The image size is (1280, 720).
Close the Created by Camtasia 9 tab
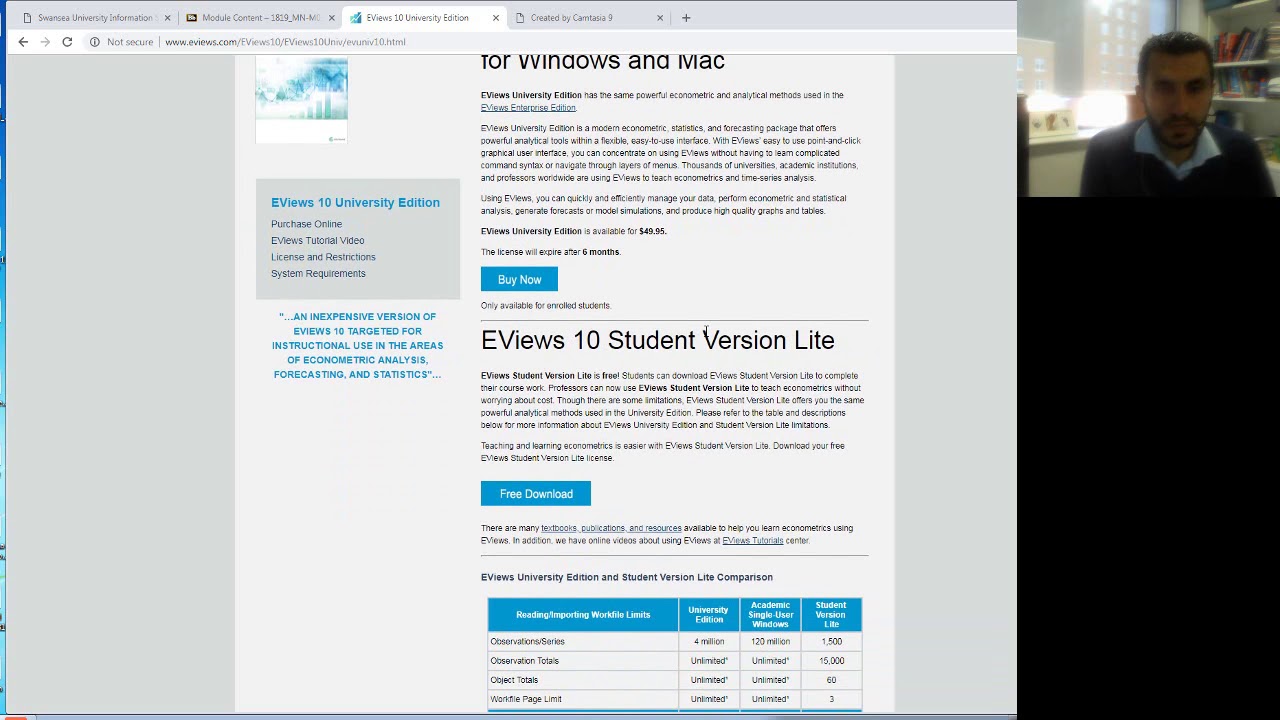click(x=659, y=18)
